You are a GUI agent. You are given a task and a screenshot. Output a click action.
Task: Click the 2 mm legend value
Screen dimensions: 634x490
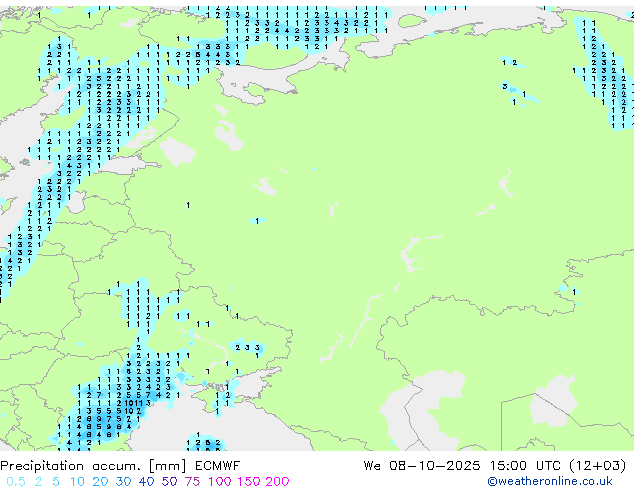[x=38, y=482]
